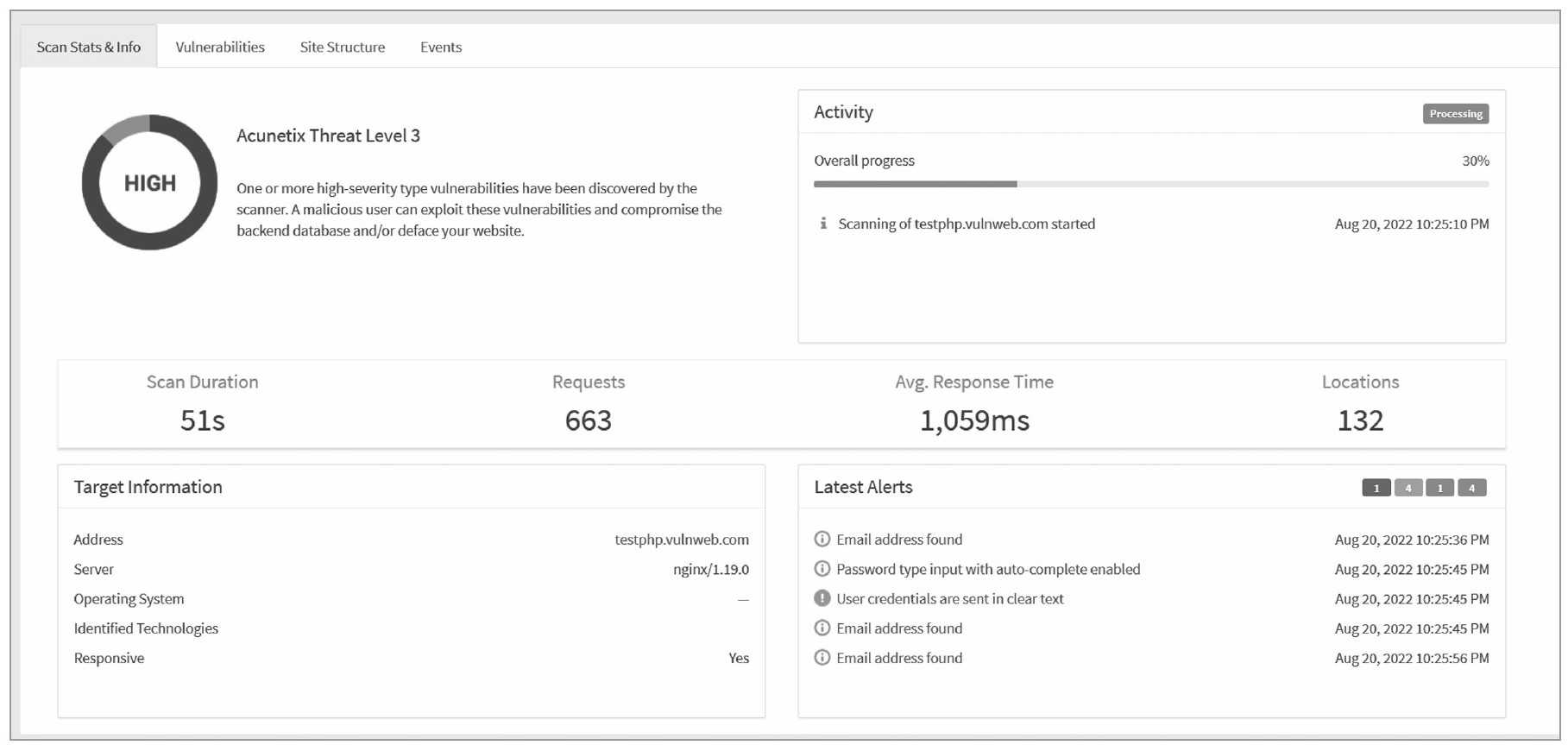The image size is (1568, 745).
Task: Click the overall progress bar
Action: pos(1151,184)
